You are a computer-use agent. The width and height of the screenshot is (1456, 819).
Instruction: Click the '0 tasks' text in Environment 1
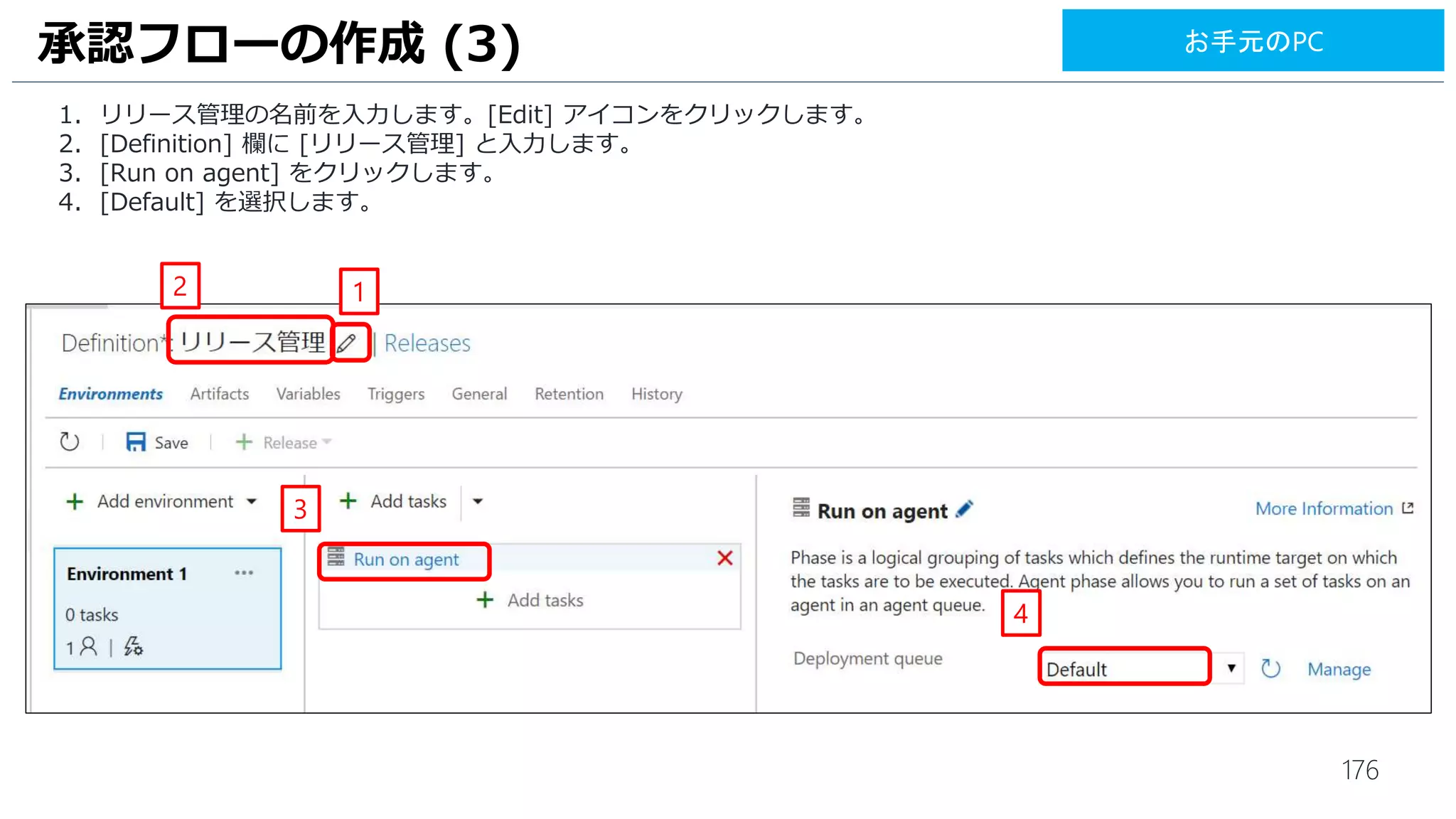click(92, 614)
